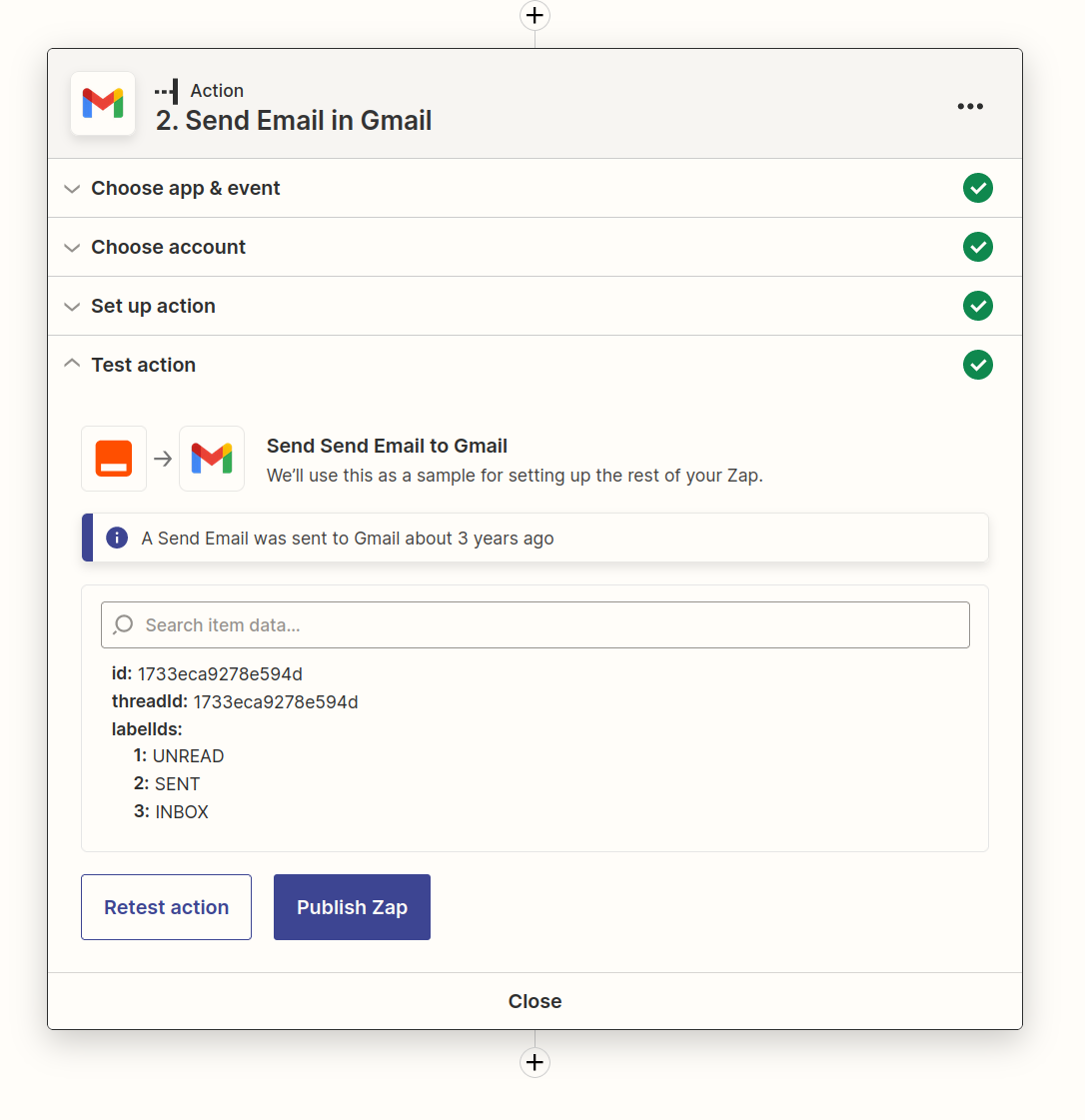
Task: Open the three-dot more options menu
Action: point(970,106)
